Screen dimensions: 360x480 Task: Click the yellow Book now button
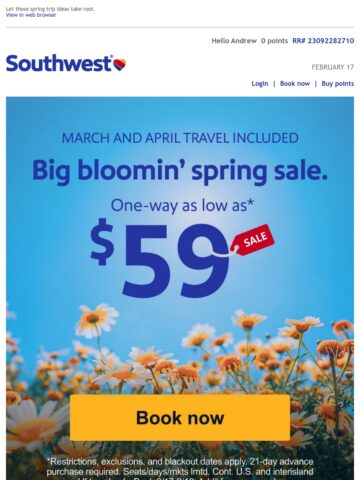[x=180, y=418]
